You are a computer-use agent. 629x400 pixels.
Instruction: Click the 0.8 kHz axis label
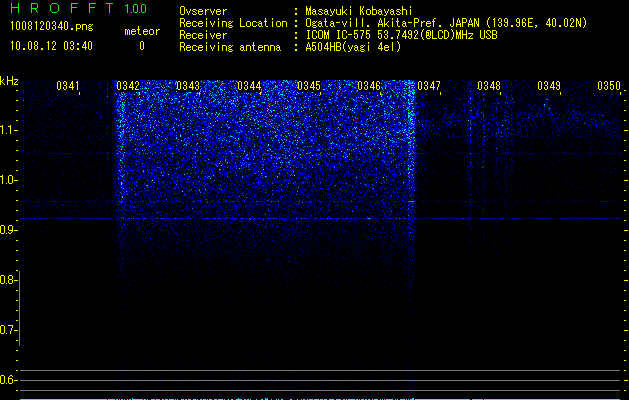click(x=7, y=280)
